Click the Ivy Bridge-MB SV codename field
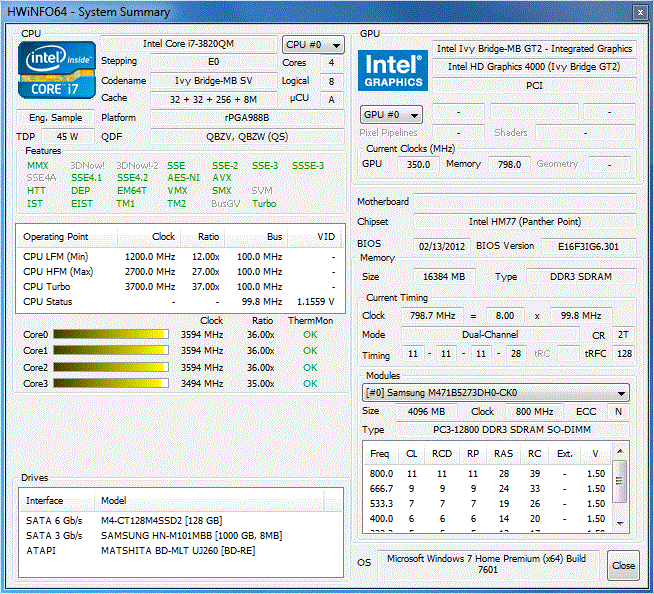The image size is (654, 594). [x=214, y=81]
